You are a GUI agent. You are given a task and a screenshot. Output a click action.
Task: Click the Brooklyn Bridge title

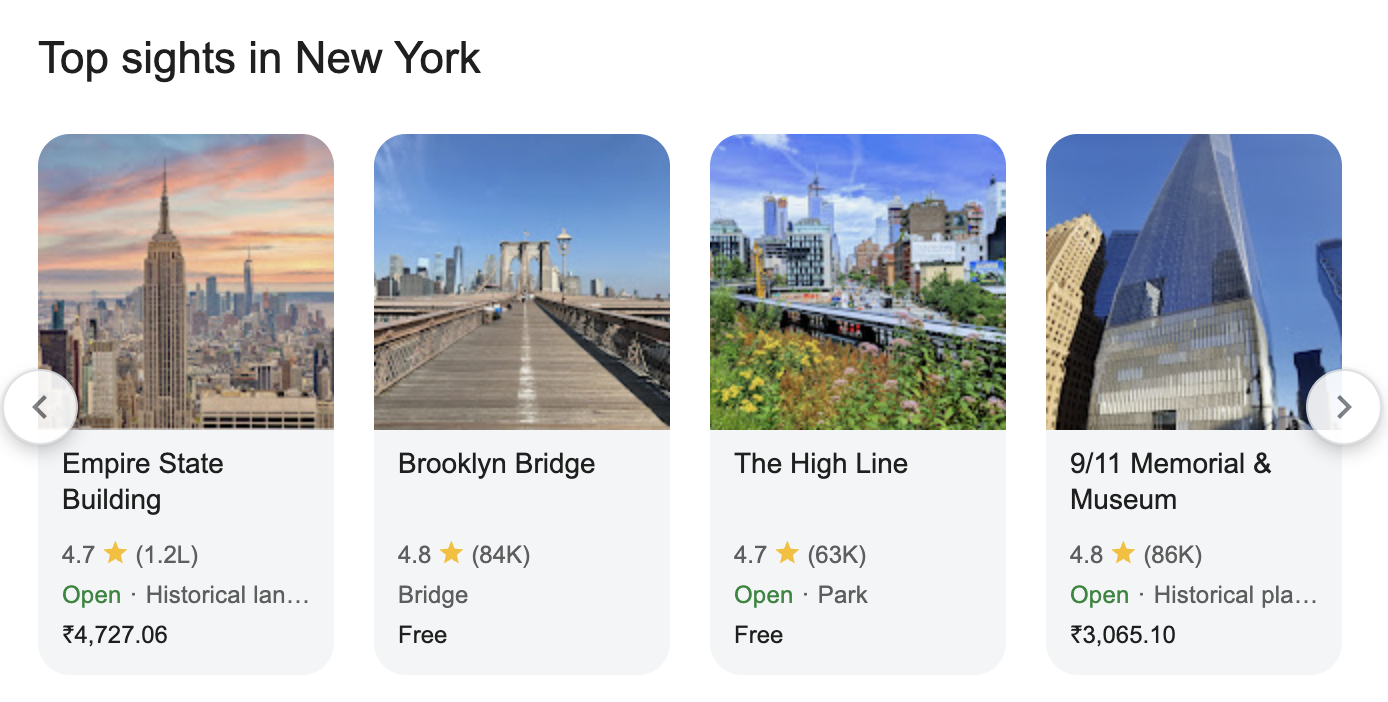[x=496, y=464]
